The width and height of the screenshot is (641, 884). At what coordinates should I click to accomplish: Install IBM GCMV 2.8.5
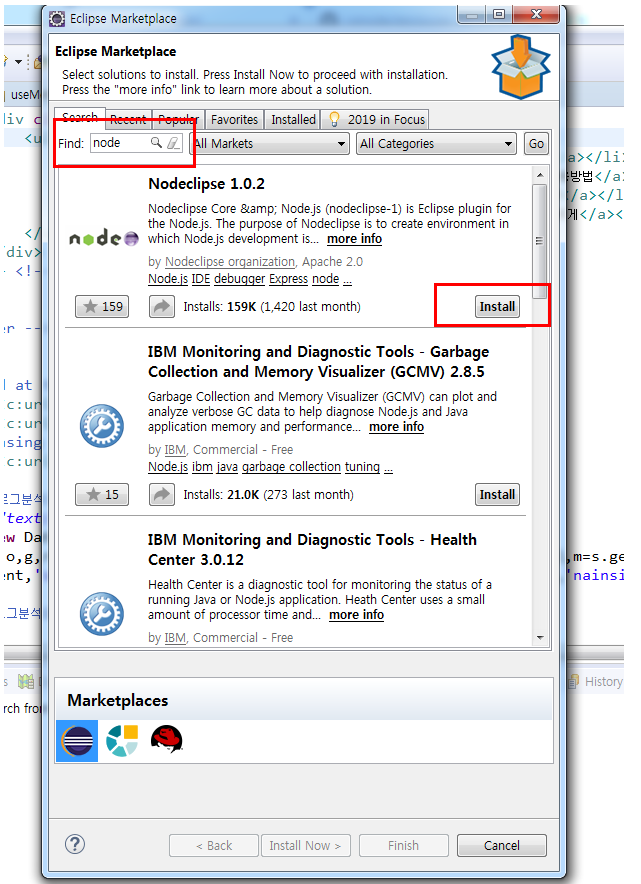click(x=497, y=494)
